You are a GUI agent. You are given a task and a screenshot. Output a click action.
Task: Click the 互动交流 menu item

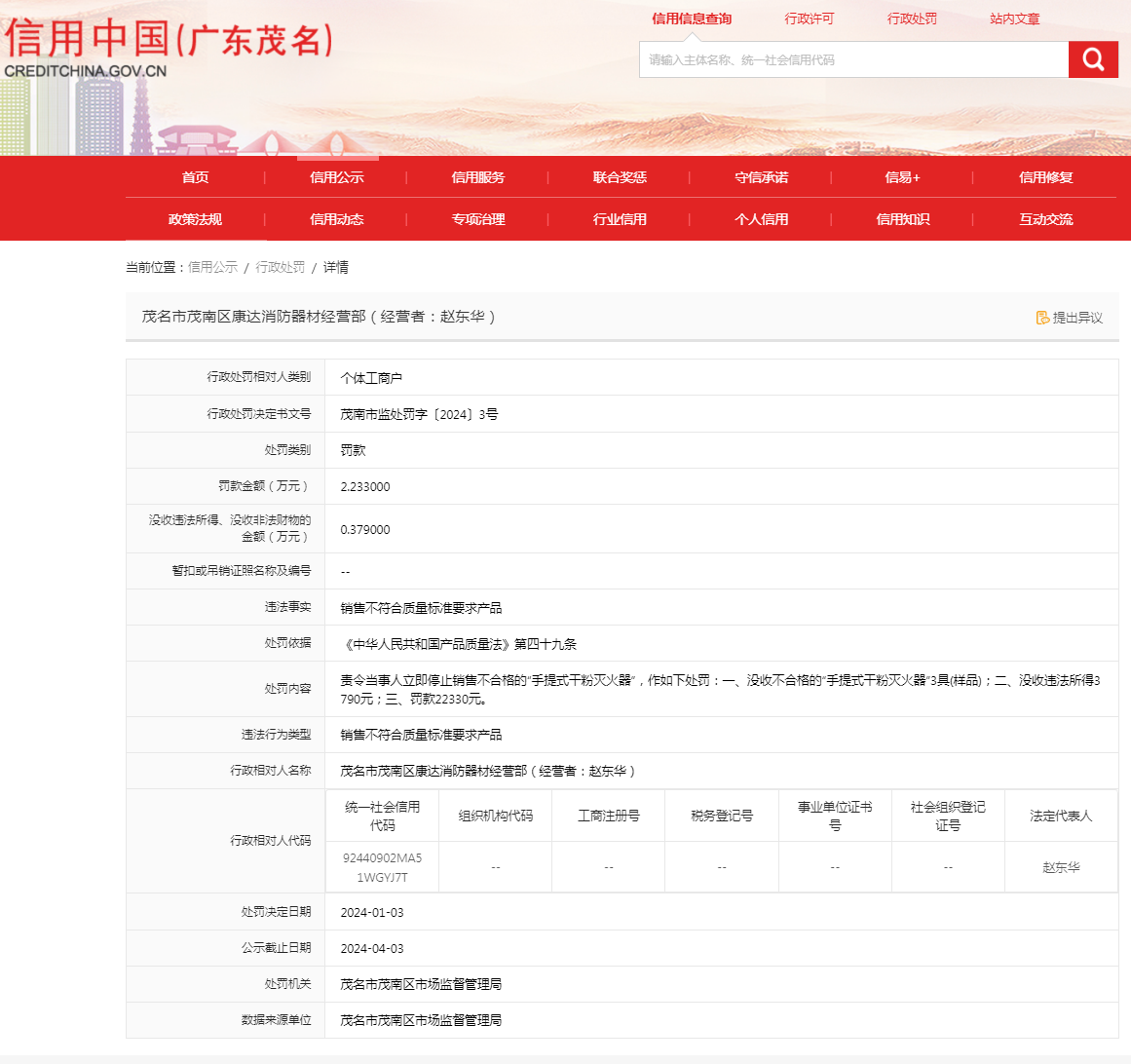pyautogui.click(x=1045, y=219)
